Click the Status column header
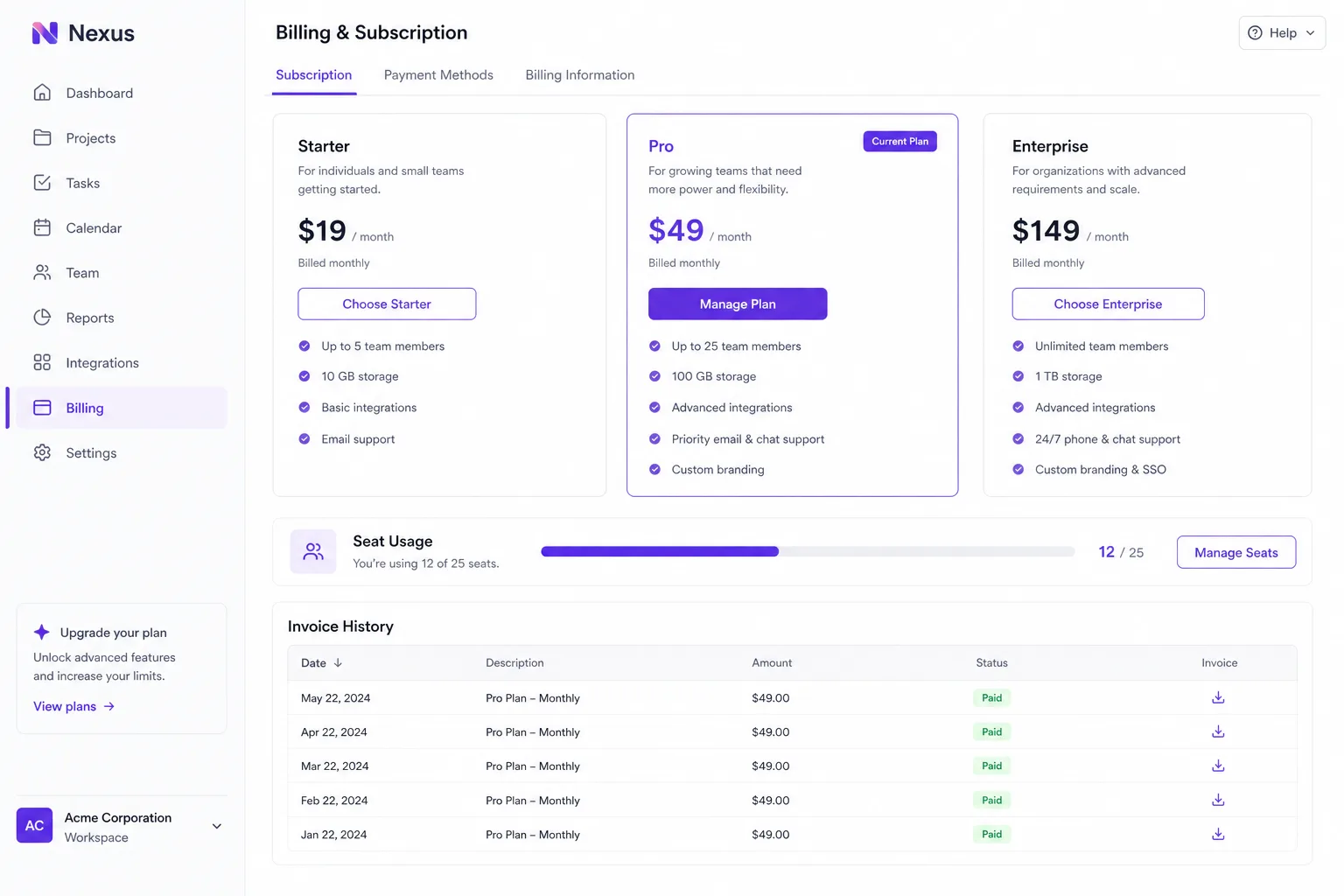The height and width of the screenshot is (896, 1344). click(x=991, y=663)
